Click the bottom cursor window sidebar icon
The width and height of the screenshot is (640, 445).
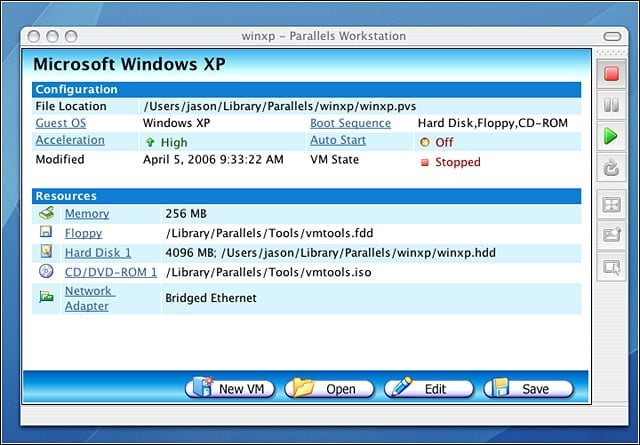coord(611,267)
